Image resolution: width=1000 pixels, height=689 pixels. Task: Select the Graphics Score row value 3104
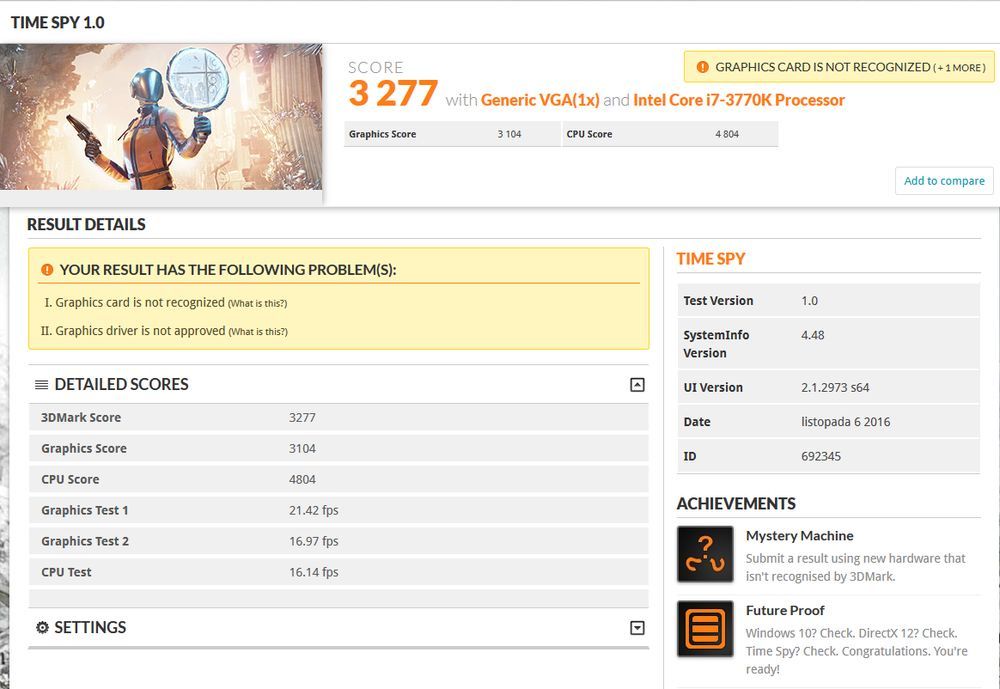(x=302, y=448)
